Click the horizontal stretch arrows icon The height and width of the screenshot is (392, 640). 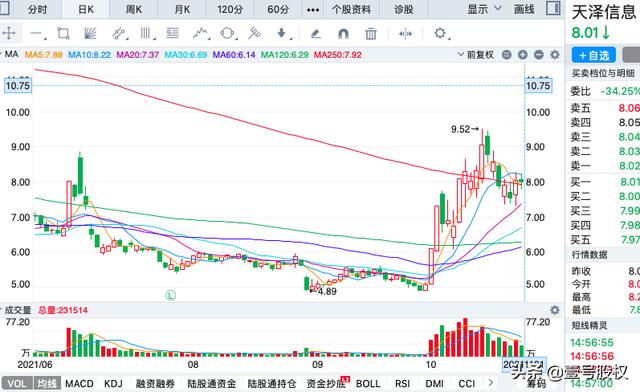[405, 33]
